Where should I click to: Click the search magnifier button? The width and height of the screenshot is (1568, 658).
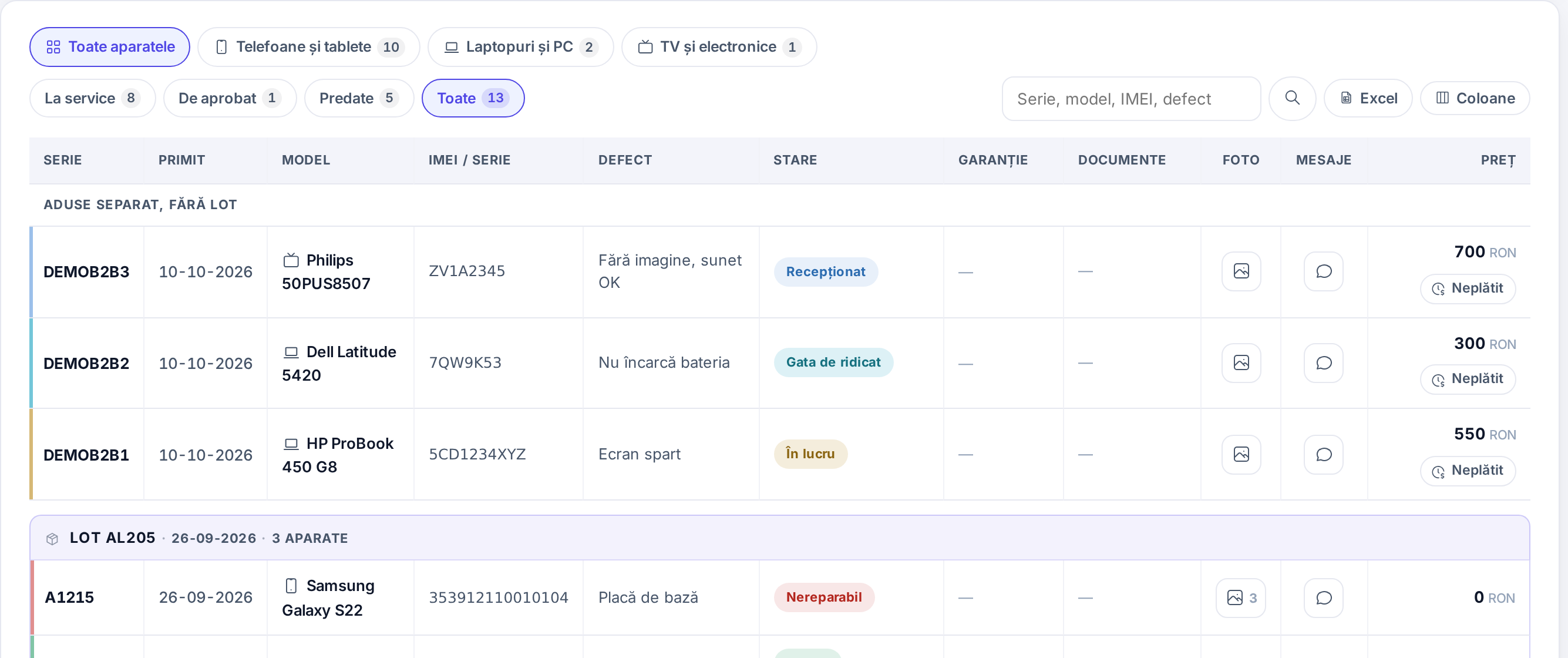(x=1291, y=98)
